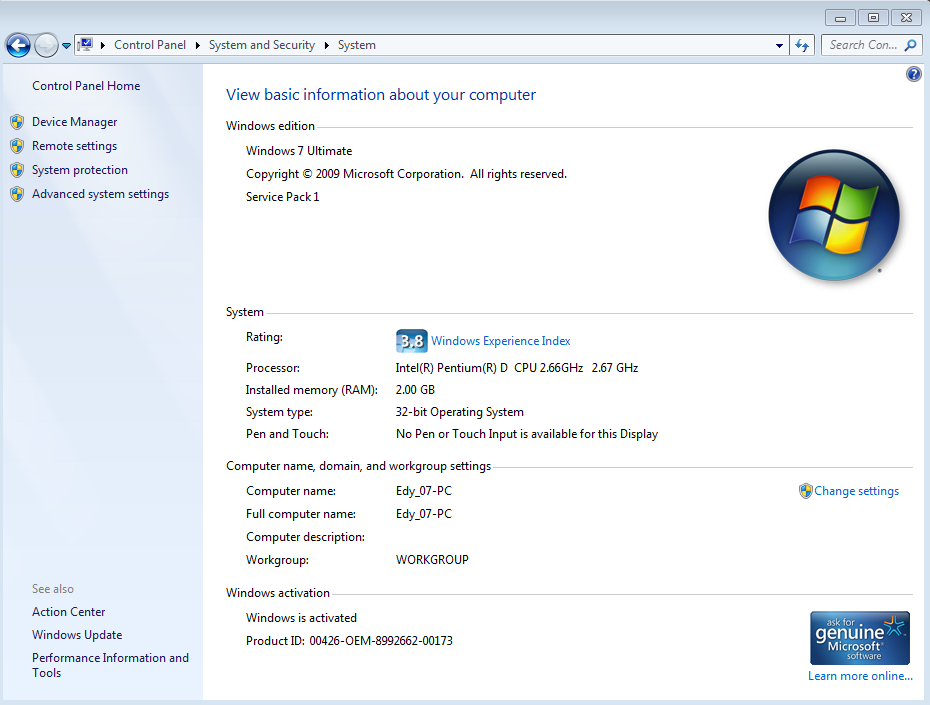Click the Product ID 00426-OEM-8992662-00173
This screenshot has height=705, width=930.
click(349, 641)
